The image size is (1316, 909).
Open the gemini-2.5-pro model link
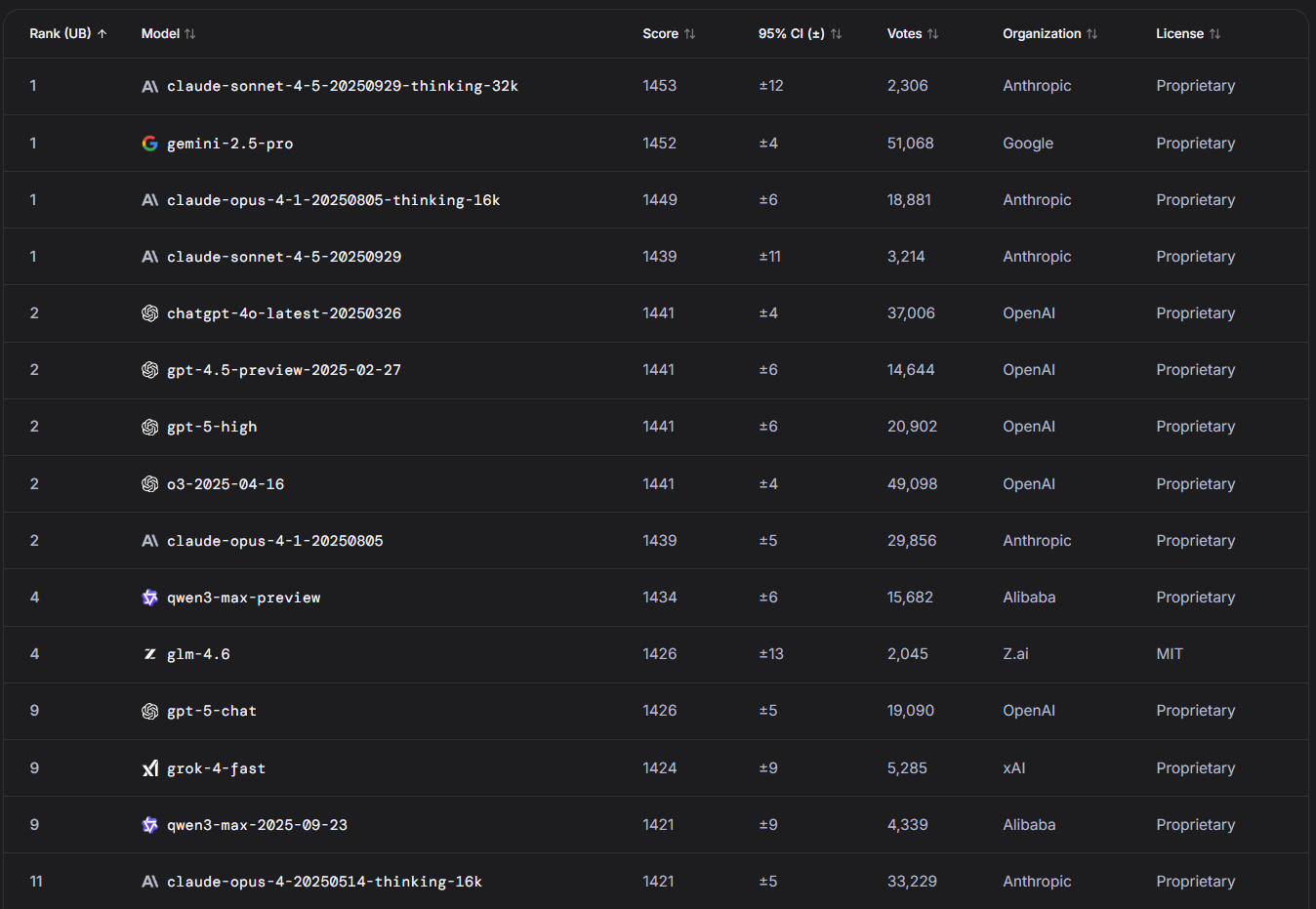click(230, 144)
